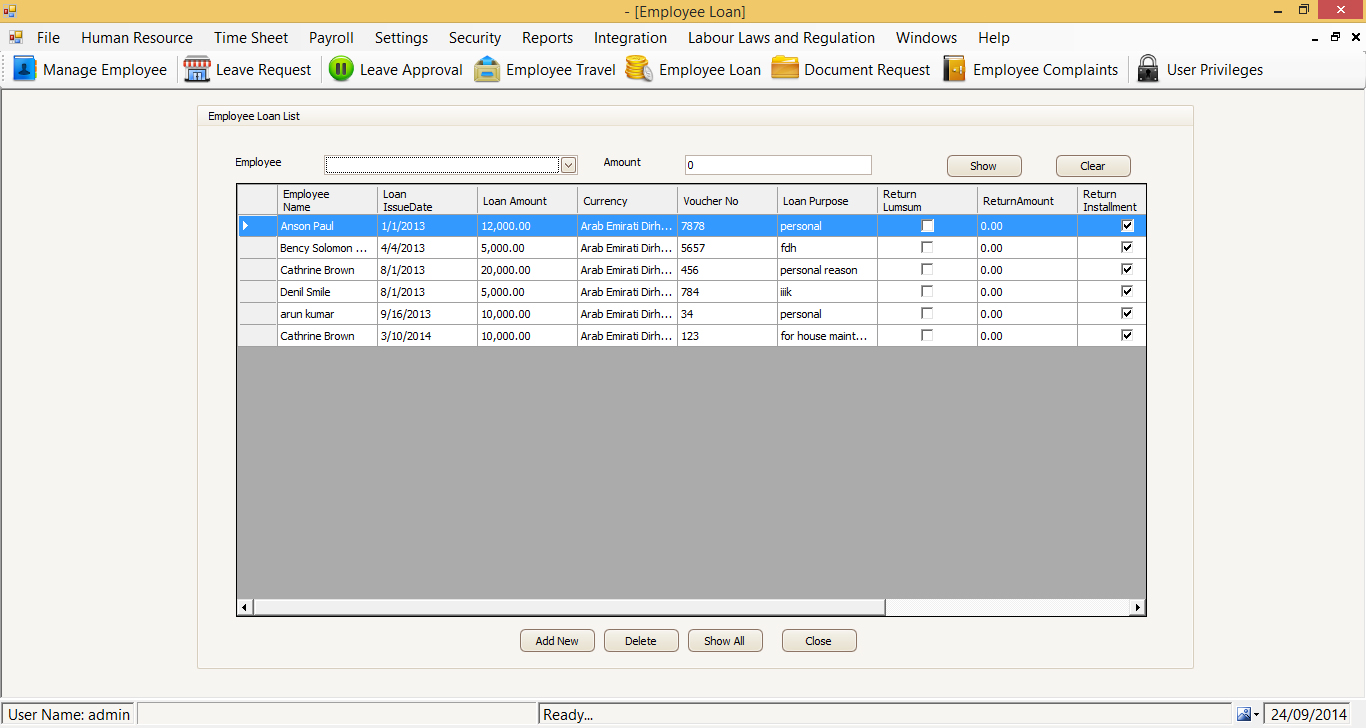The width and height of the screenshot is (1366, 728).
Task: Click the Leave Request calendar icon
Action: point(197,69)
